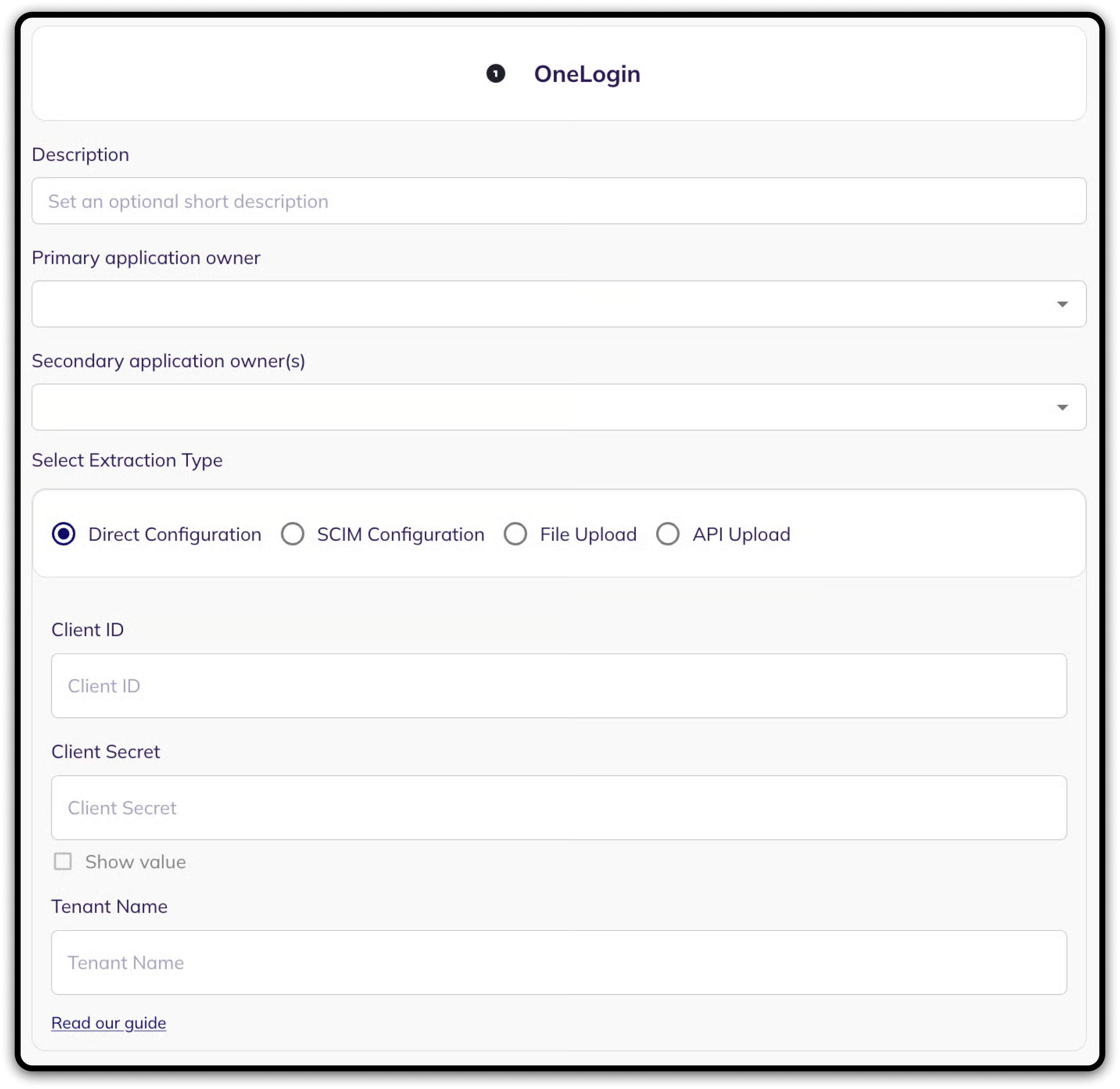Viewport: 1120px width, 1089px height.
Task: Choose the SCIM Configuration radio button
Action: click(292, 534)
